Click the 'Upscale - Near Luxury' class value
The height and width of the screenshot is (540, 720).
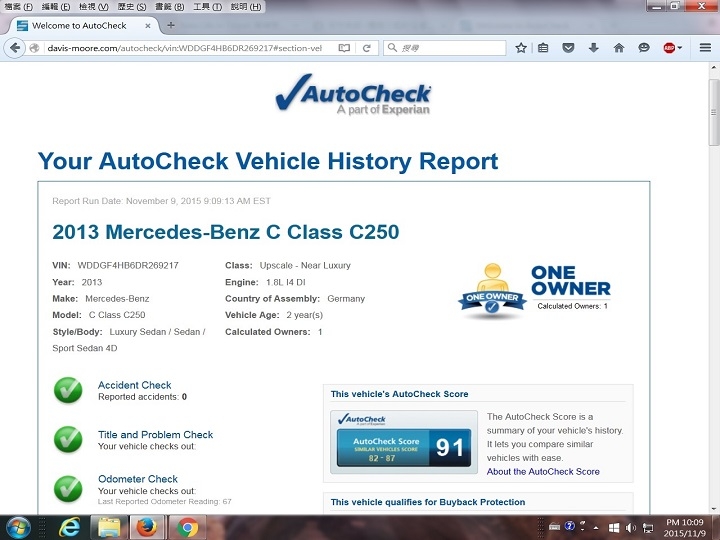pyautogui.click(x=305, y=265)
